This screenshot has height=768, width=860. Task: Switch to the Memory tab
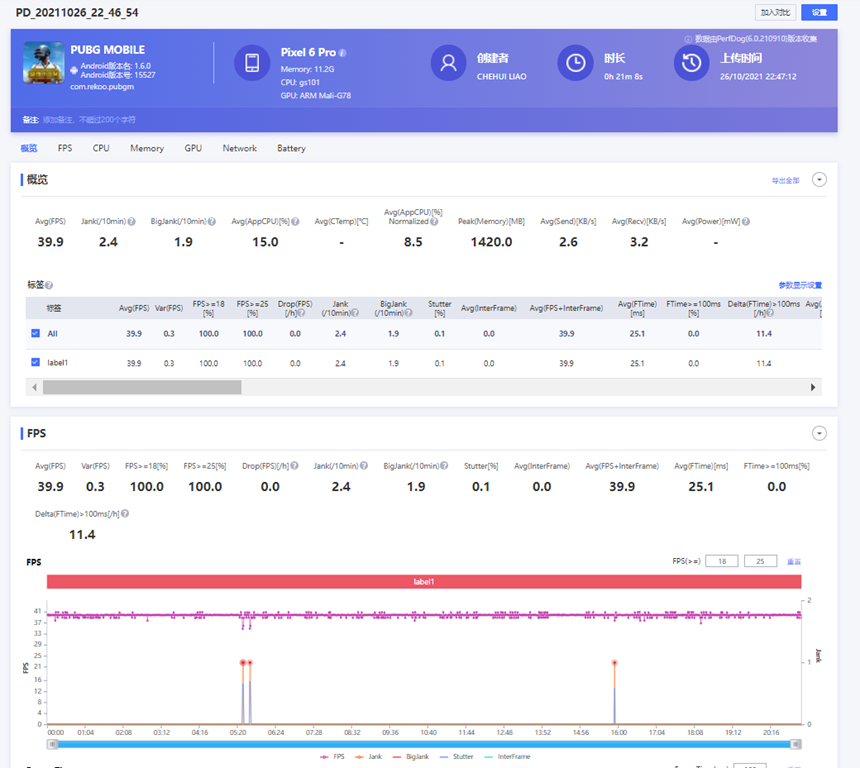[x=147, y=148]
